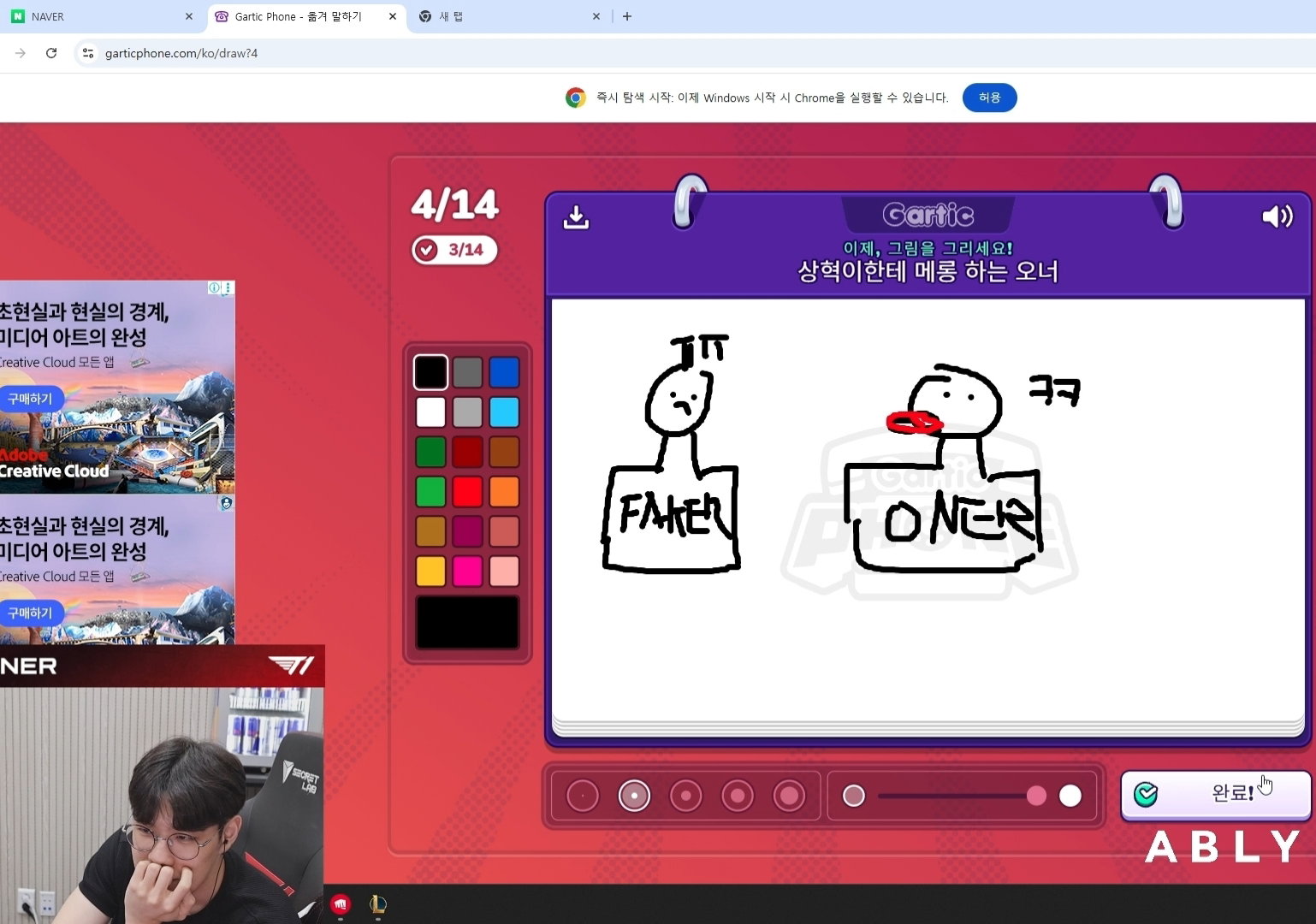Screen dimensions: 1316x924
Task: Select the sky blue color swatch
Action: click(504, 412)
